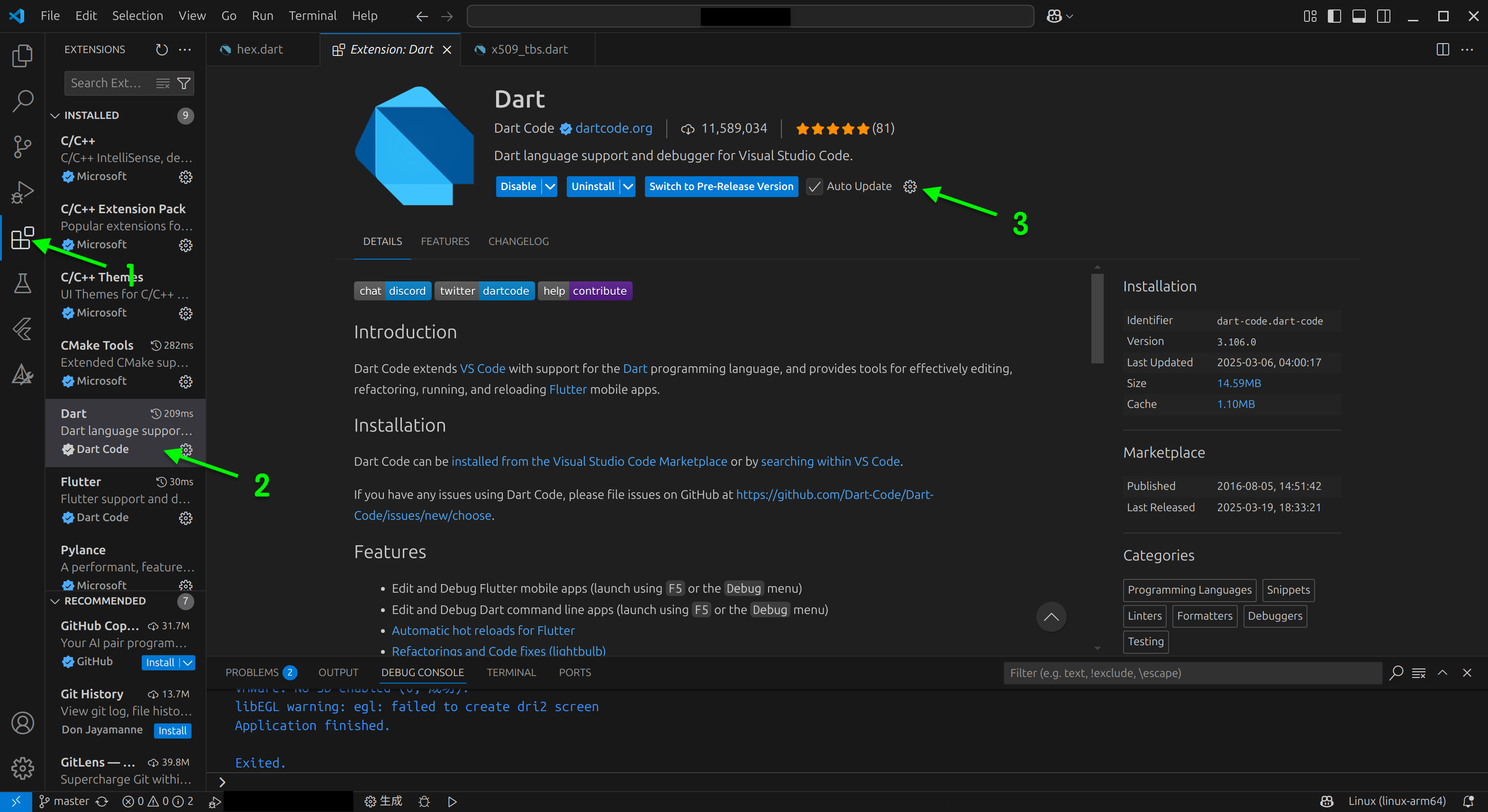Toggle primary side bar visibility

pos(1334,16)
